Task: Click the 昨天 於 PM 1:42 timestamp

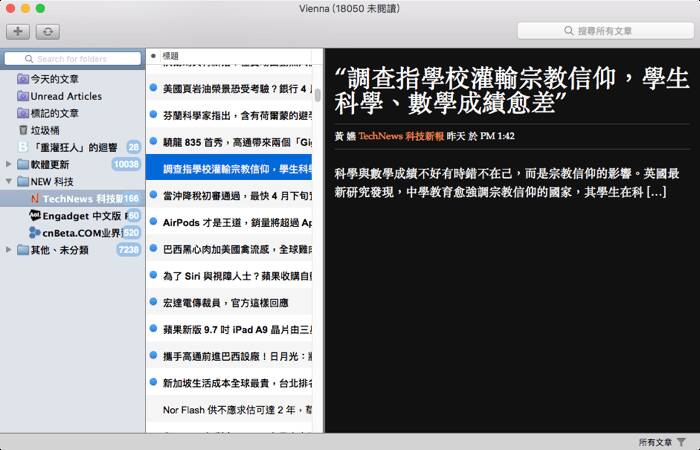Action: [480, 136]
